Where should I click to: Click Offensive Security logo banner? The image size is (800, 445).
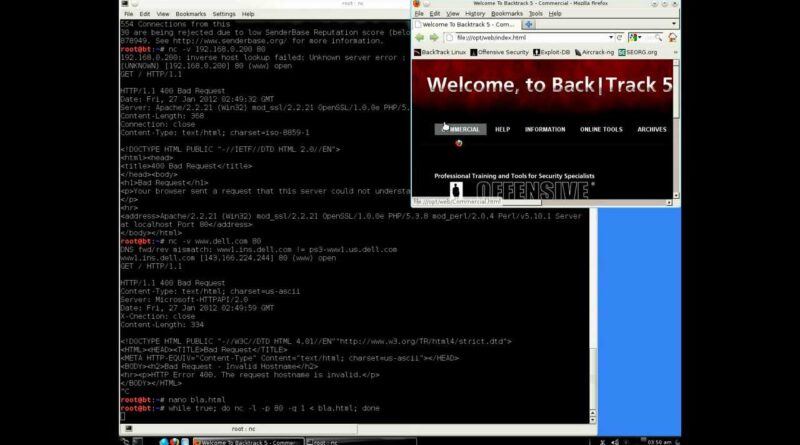[x=522, y=190]
